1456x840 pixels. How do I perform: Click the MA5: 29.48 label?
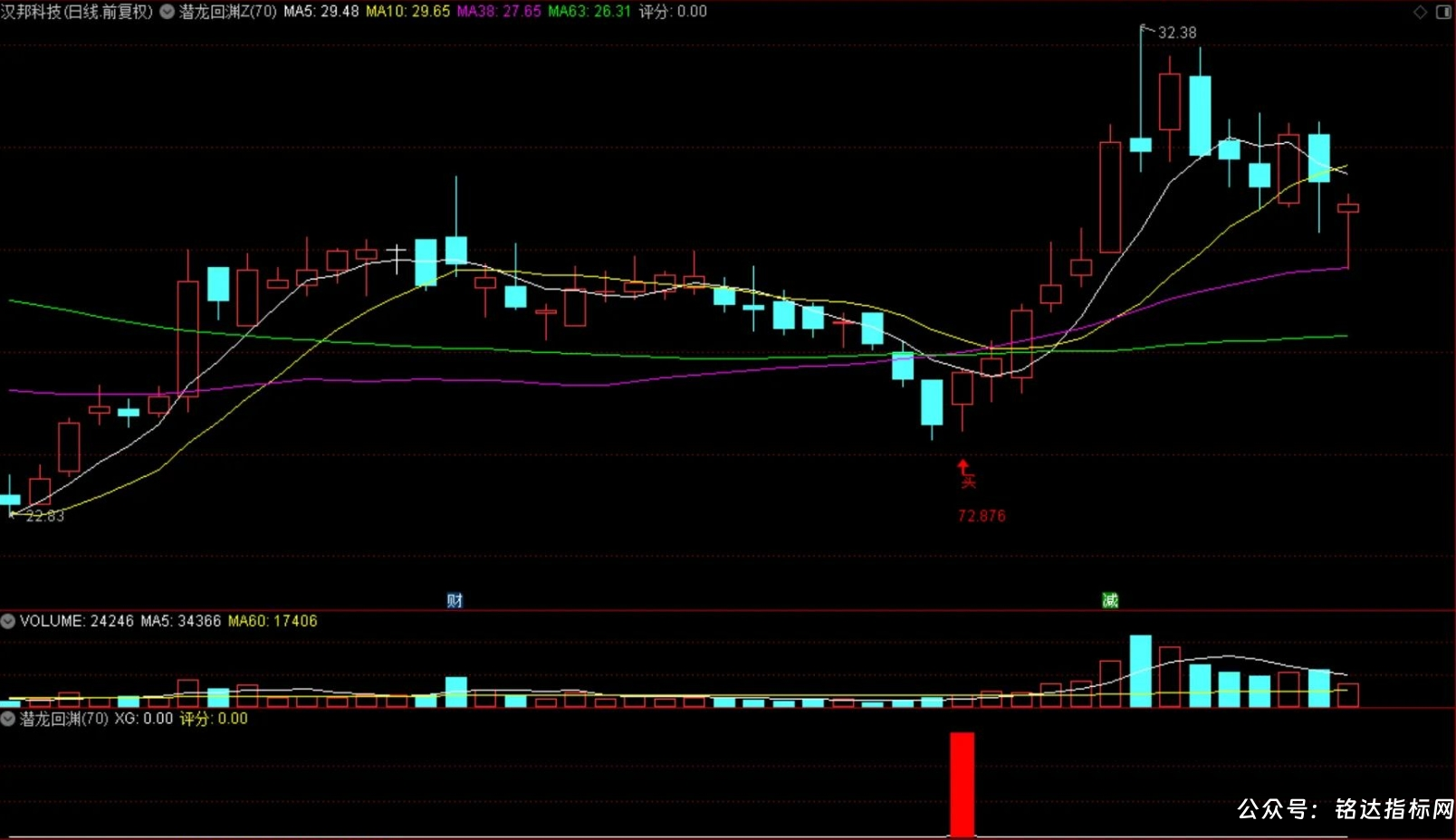pos(321,12)
